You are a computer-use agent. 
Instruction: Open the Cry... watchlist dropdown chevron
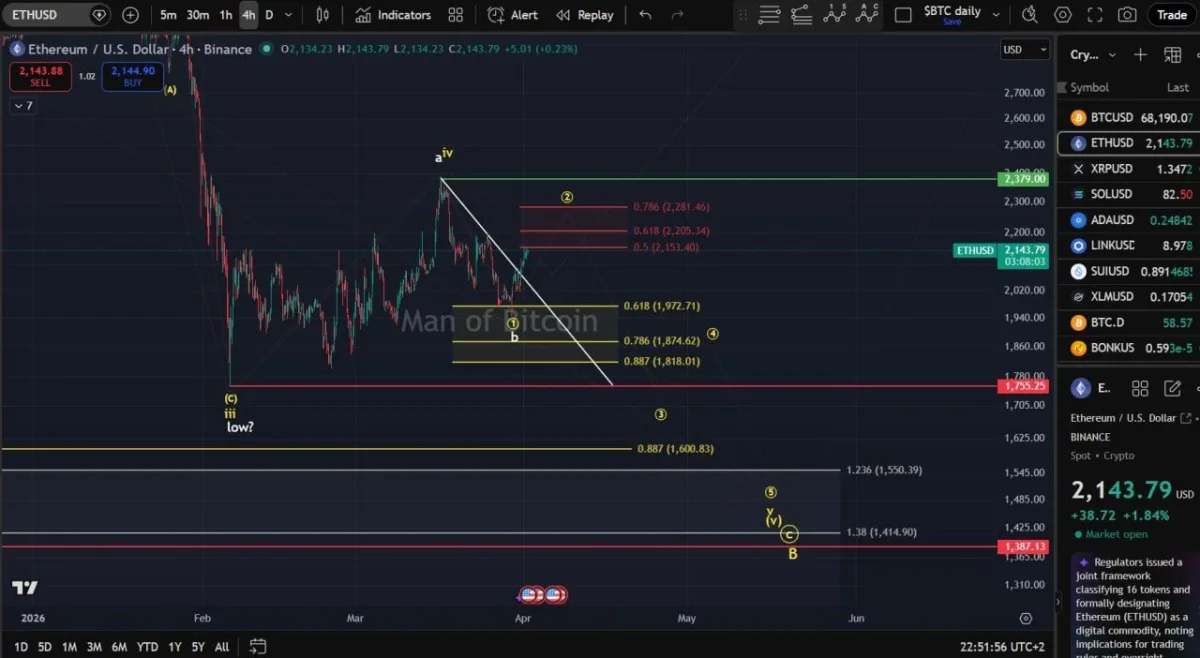tap(1112, 55)
